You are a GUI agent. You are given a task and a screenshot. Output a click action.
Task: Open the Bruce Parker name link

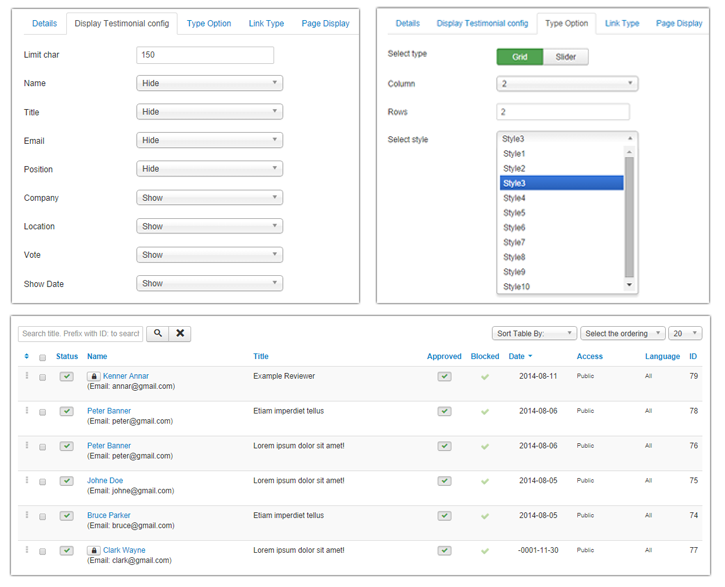pos(109,515)
